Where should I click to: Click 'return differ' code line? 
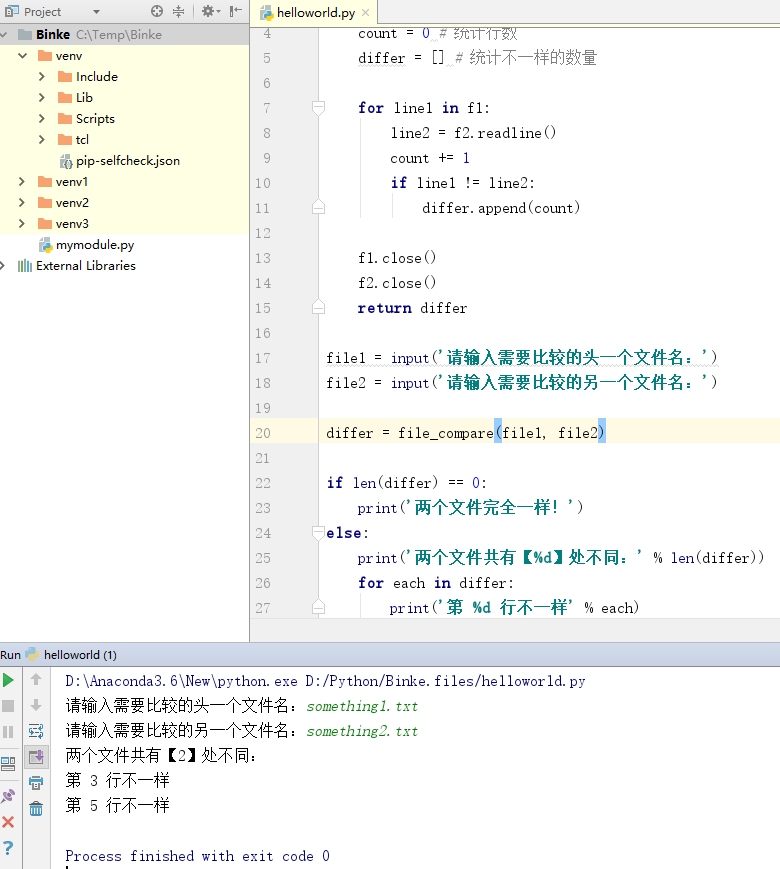tap(412, 308)
